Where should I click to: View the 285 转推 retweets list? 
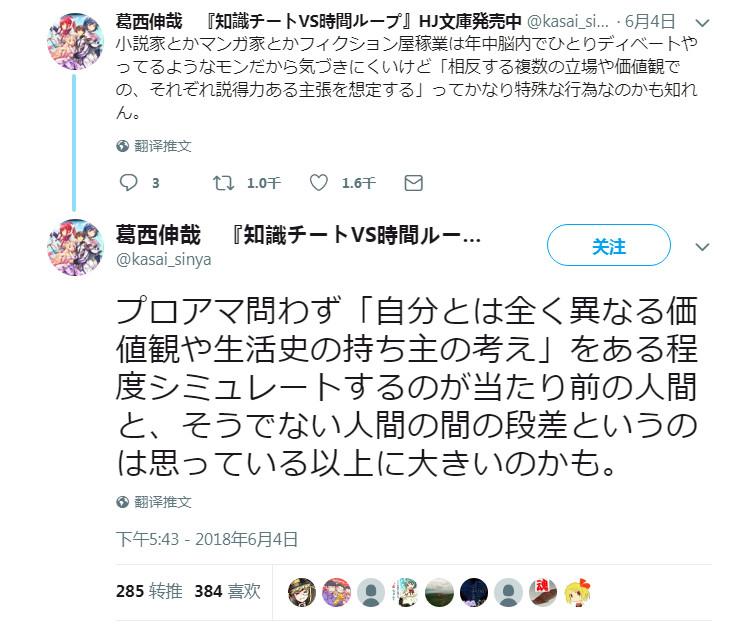coord(149,591)
